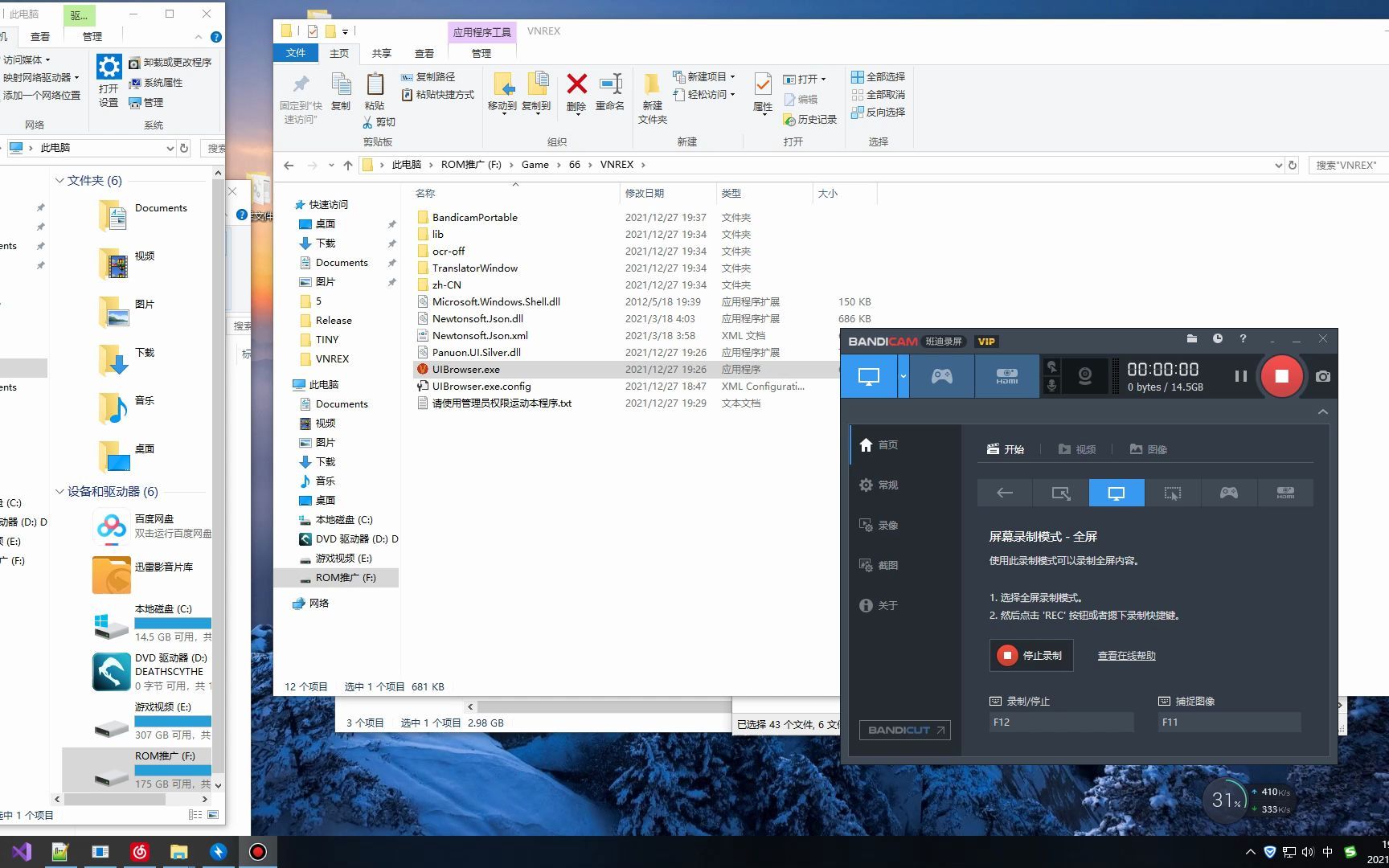1389x868 pixels.
Task: Open the 录像 video settings in Bandicam
Action: click(x=905, y=525)
